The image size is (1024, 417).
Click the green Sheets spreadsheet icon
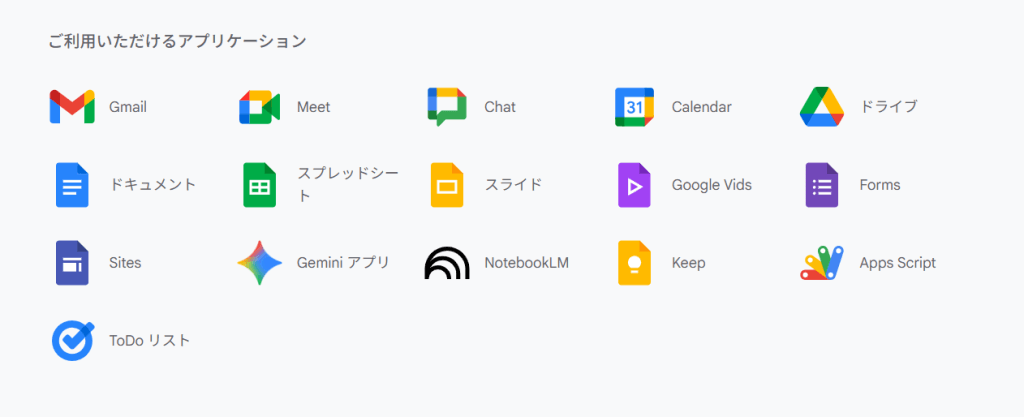259,185
